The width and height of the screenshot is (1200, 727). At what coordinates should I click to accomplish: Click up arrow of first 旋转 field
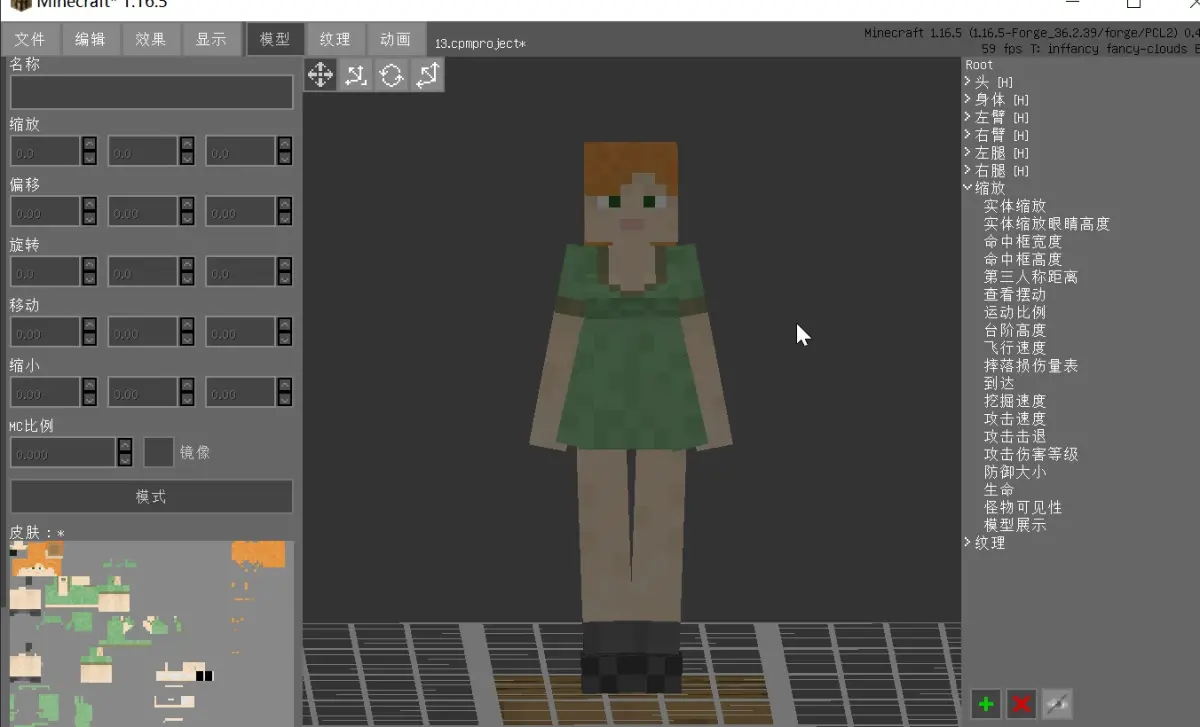click(x=90, y=264)
